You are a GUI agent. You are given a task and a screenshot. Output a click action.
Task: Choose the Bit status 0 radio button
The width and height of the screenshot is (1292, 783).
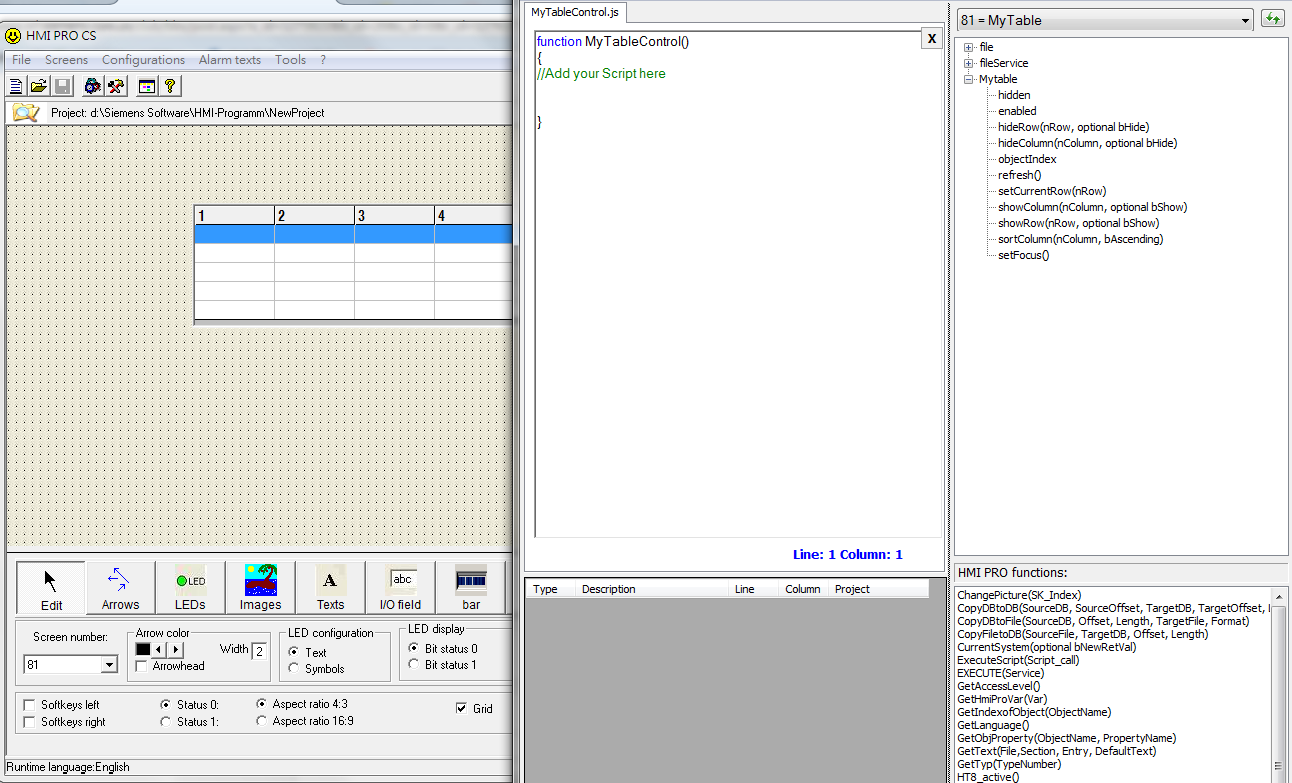click(413, 648)
